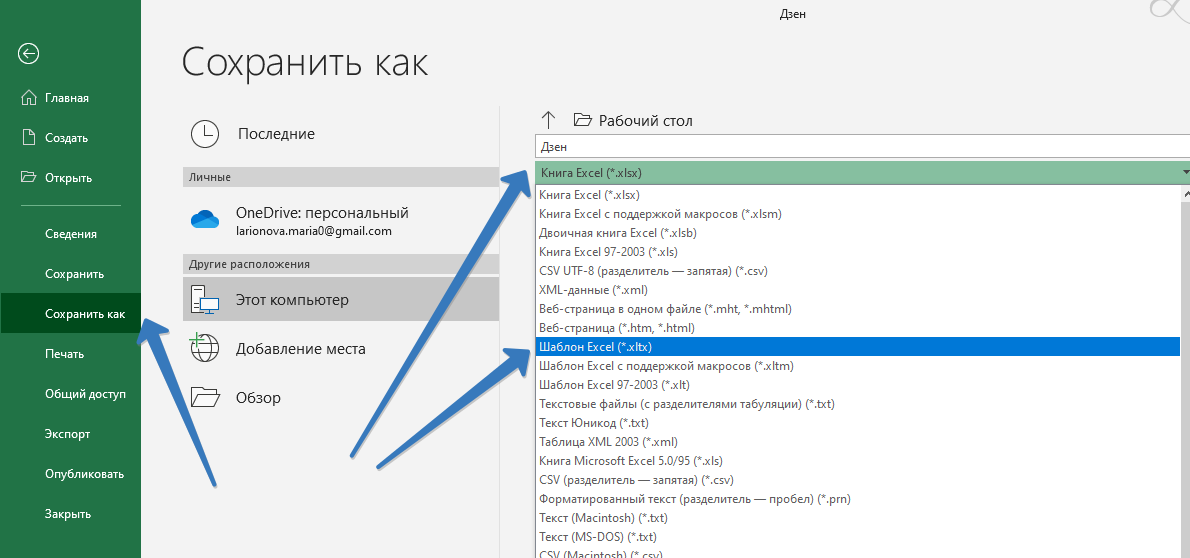1190x558 pixels.
Task: Choose Добавление места
Action: tap(341, 348)
